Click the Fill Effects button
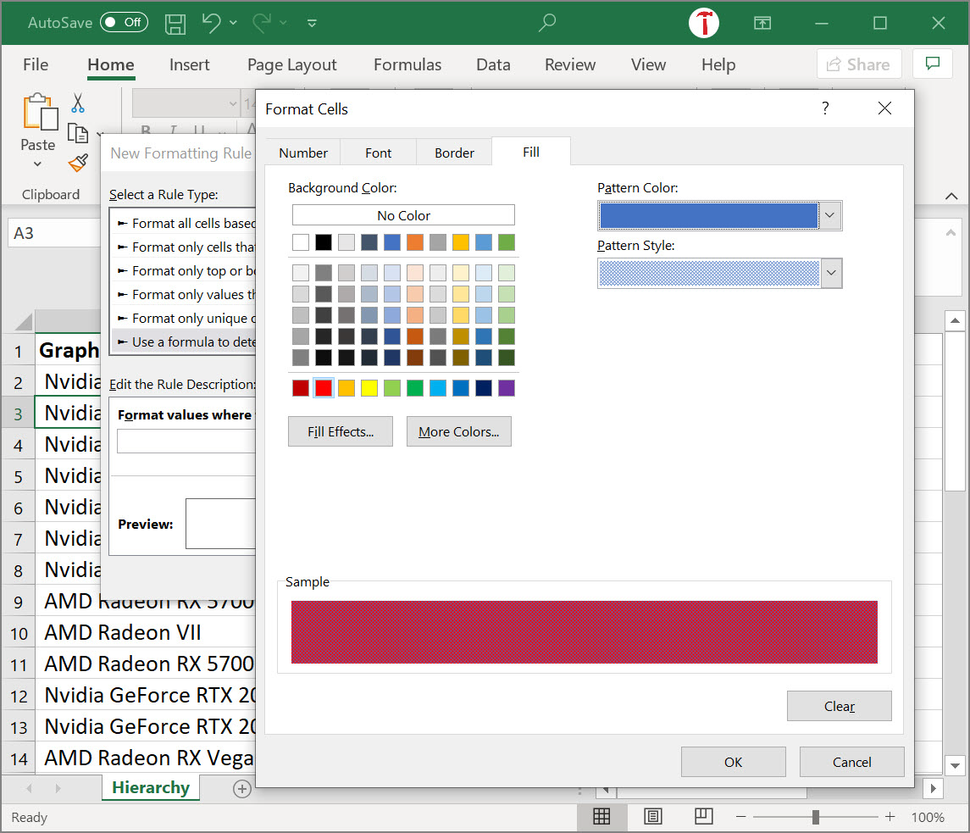 340,432
